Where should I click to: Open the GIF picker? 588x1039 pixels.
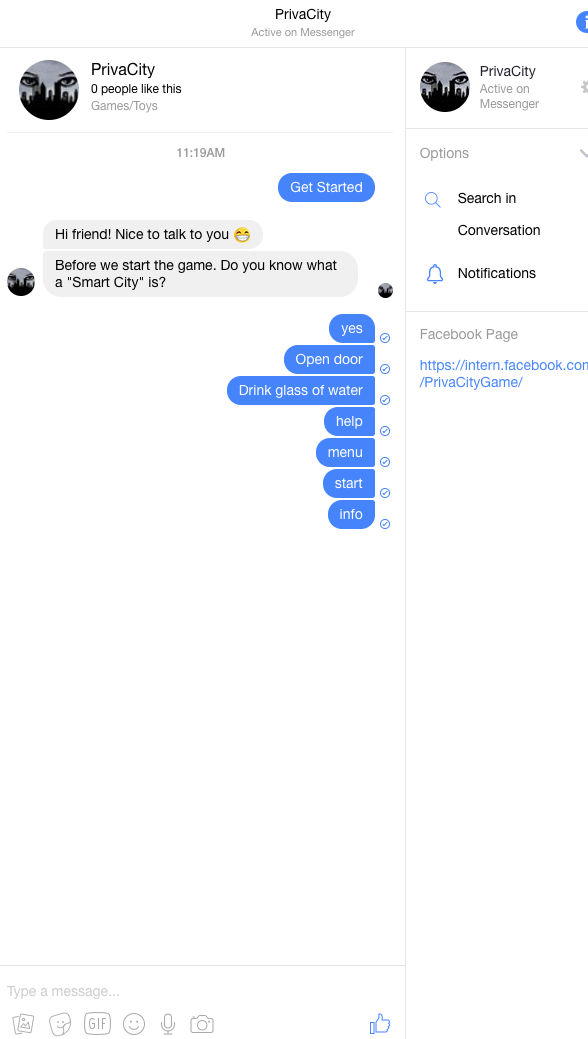tap(97, 1024)
